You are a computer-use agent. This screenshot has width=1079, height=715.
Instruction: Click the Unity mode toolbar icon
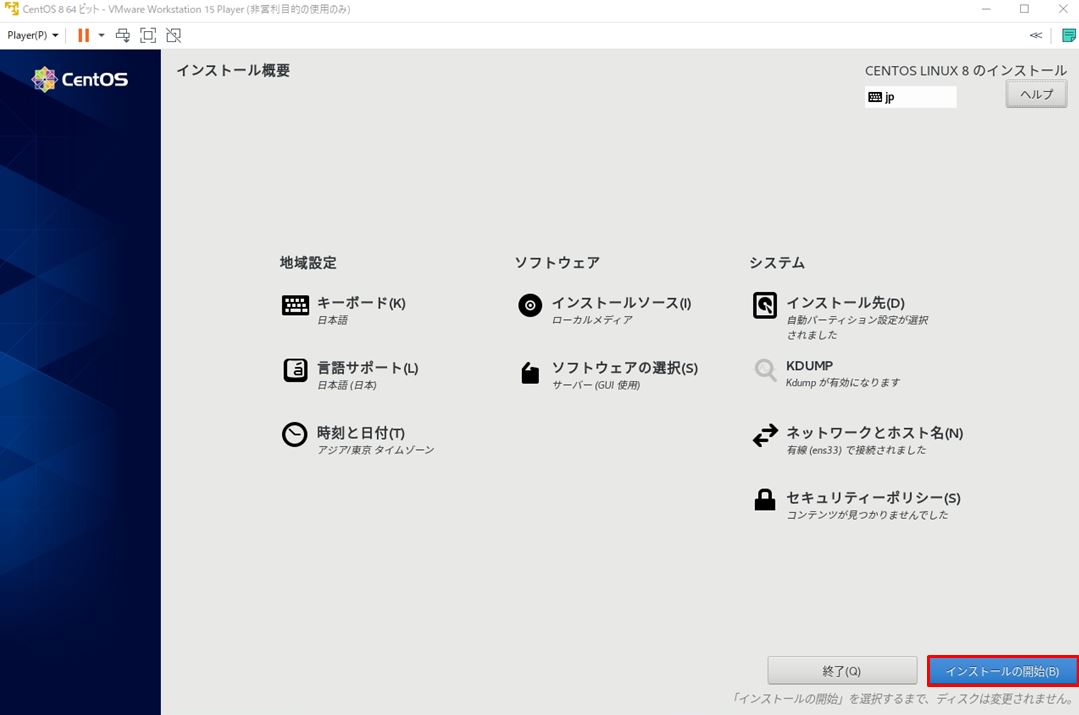(173, 35)
